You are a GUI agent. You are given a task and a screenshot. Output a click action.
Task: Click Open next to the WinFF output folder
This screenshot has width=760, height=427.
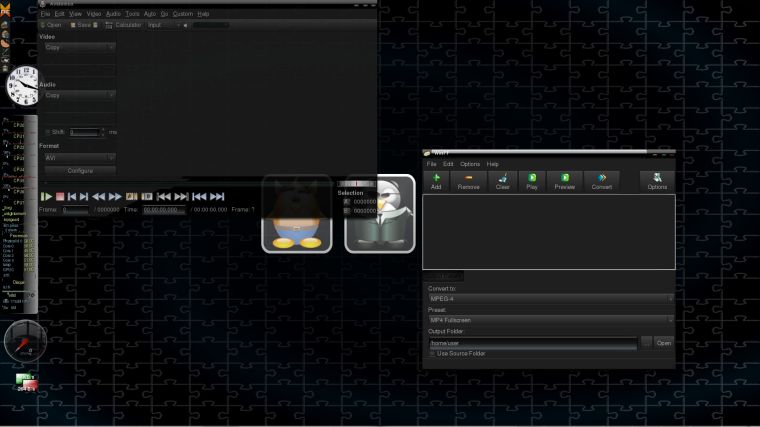tap(664, 343)
